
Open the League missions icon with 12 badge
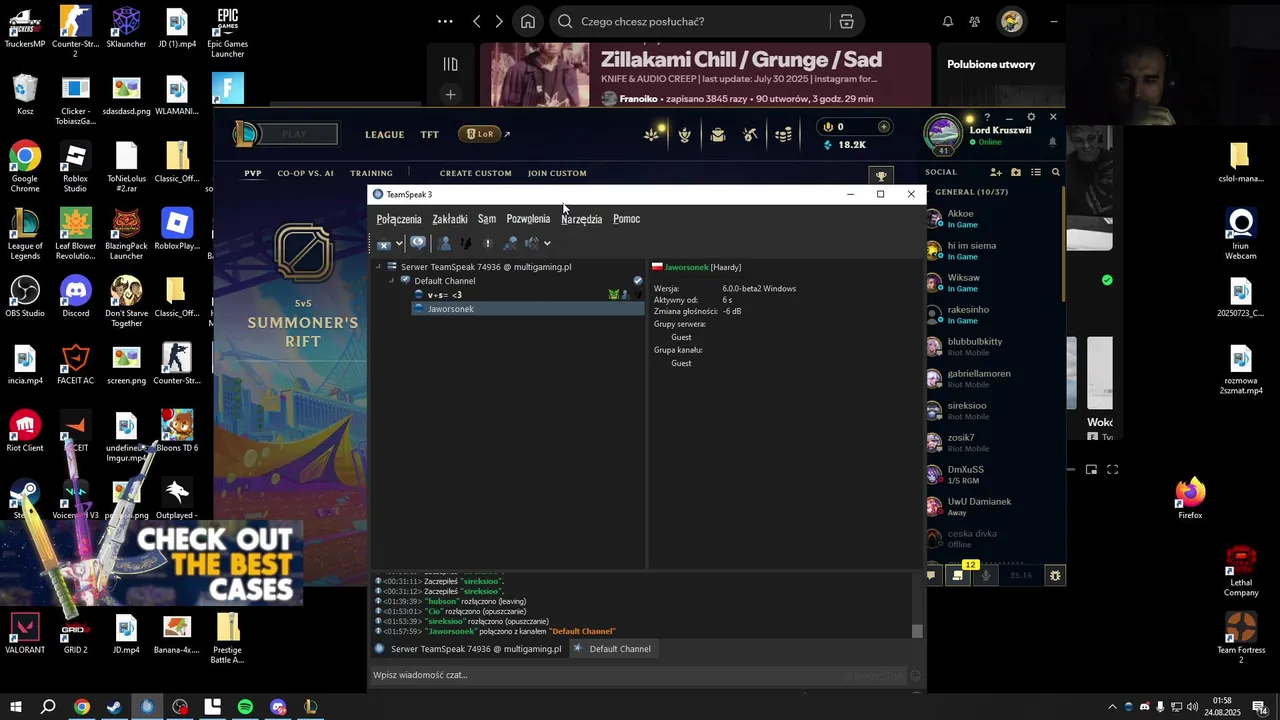click(x=959, y=575)
